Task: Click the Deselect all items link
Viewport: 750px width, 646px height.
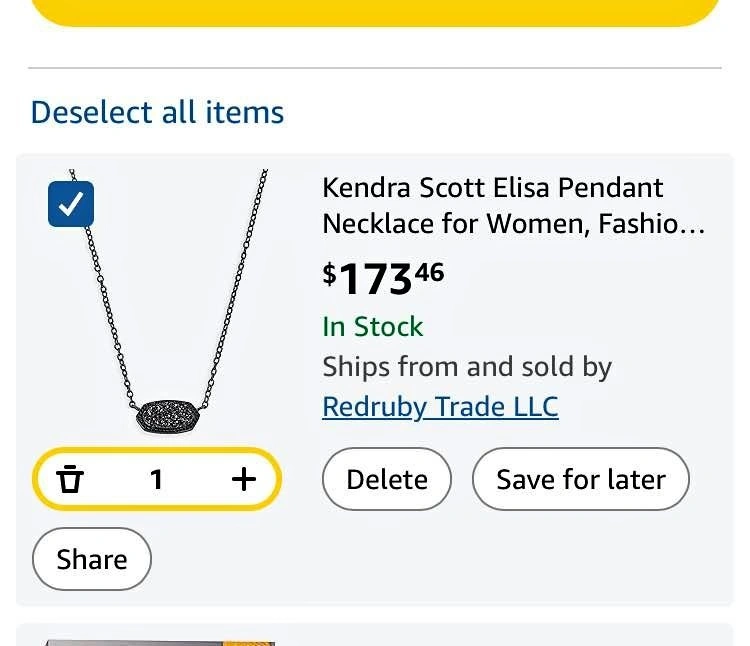Action: pos(157,112)
